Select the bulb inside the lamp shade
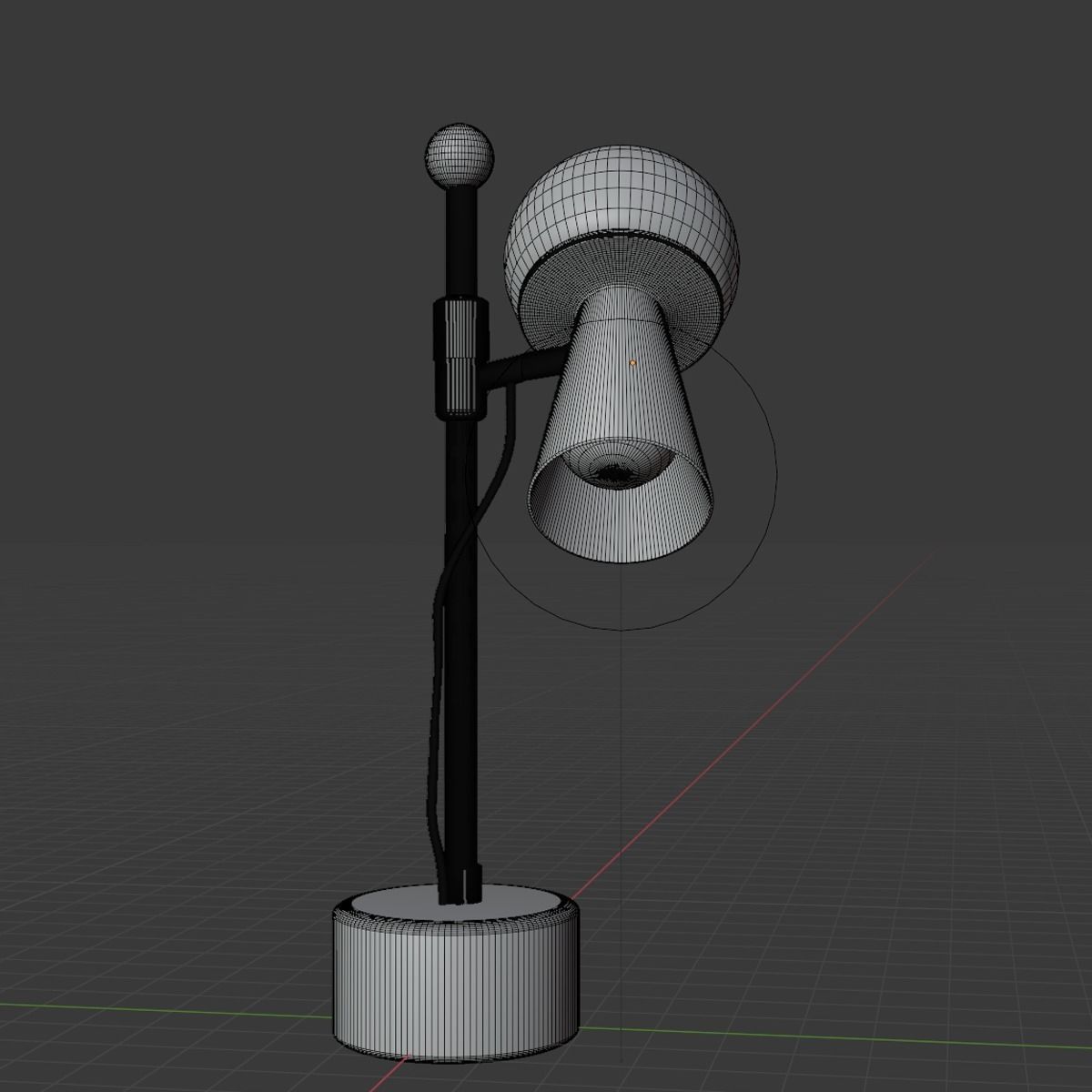Screen dimensions: 1092x1092 click(619, 463)
